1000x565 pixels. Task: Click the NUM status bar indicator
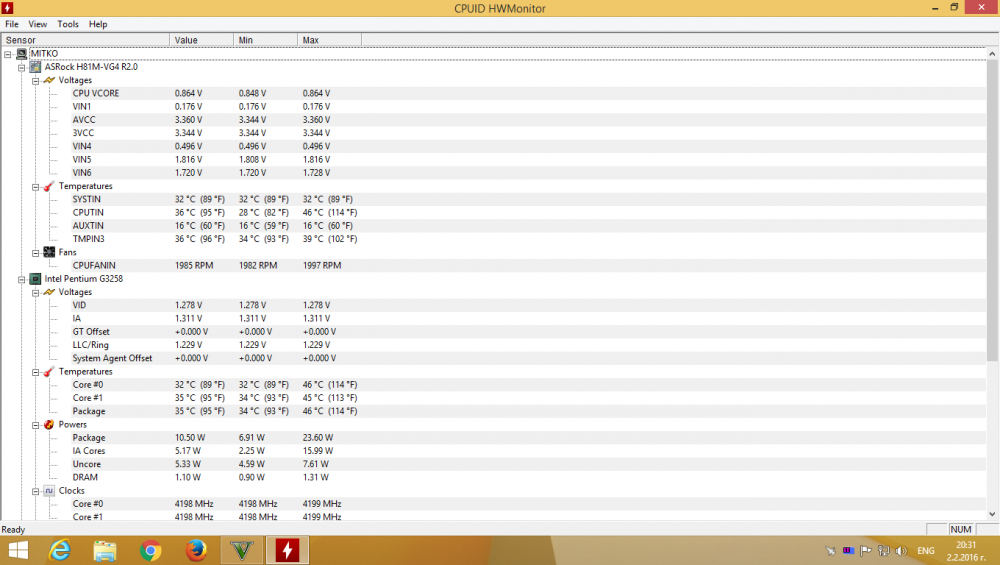[x=960, y=530]
